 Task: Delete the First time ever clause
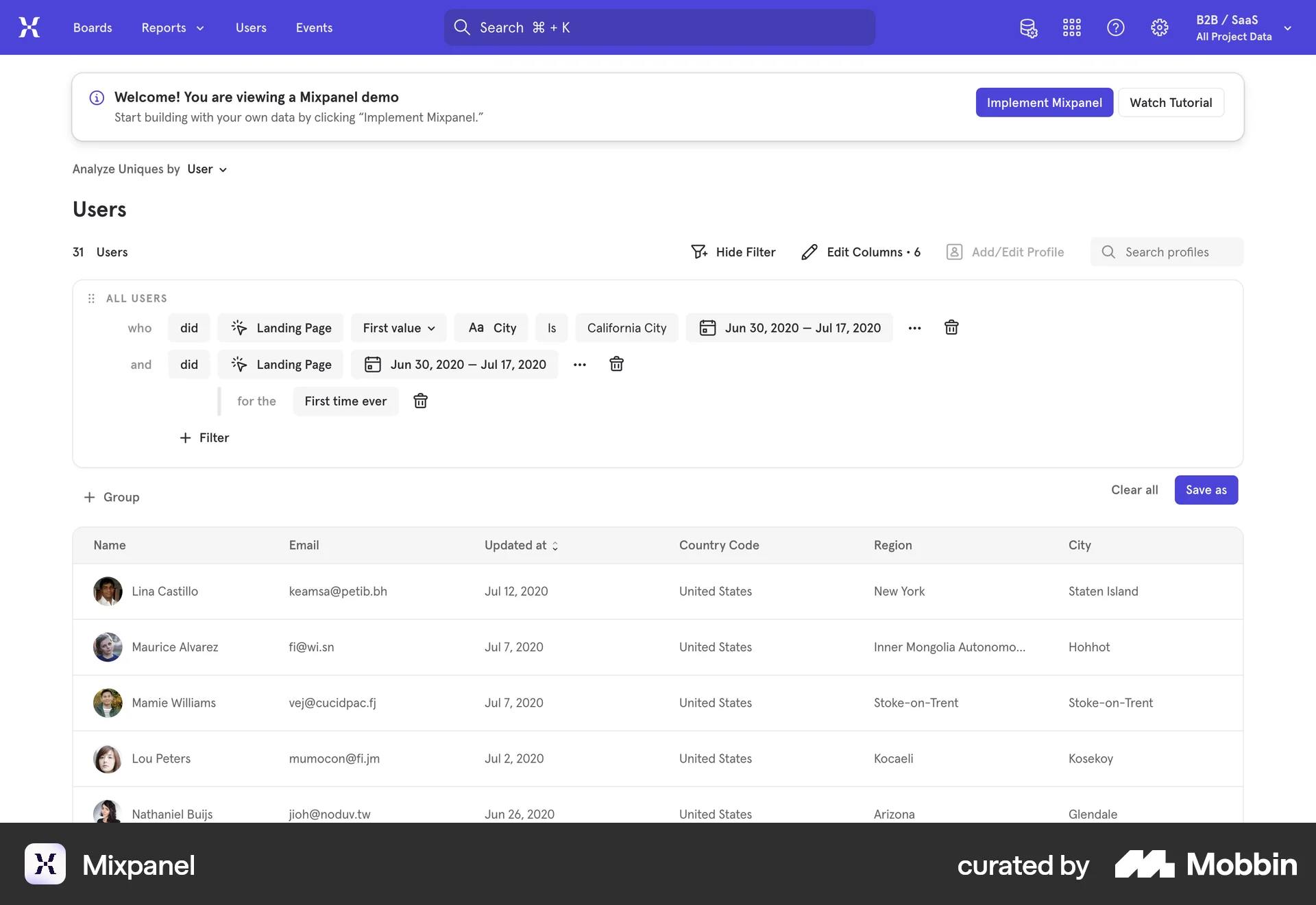(420, 401)
